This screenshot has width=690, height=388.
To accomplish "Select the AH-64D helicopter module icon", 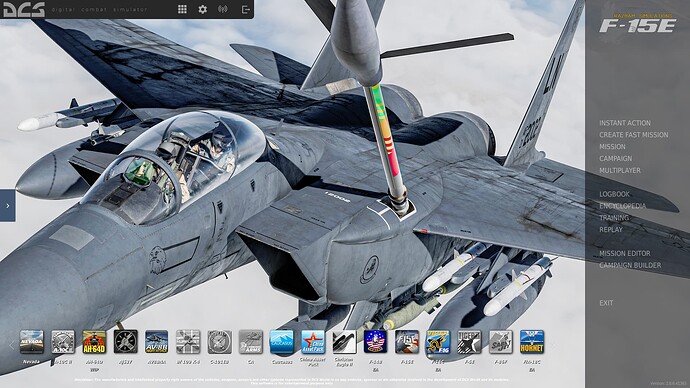I will click(x=94, y=342).
